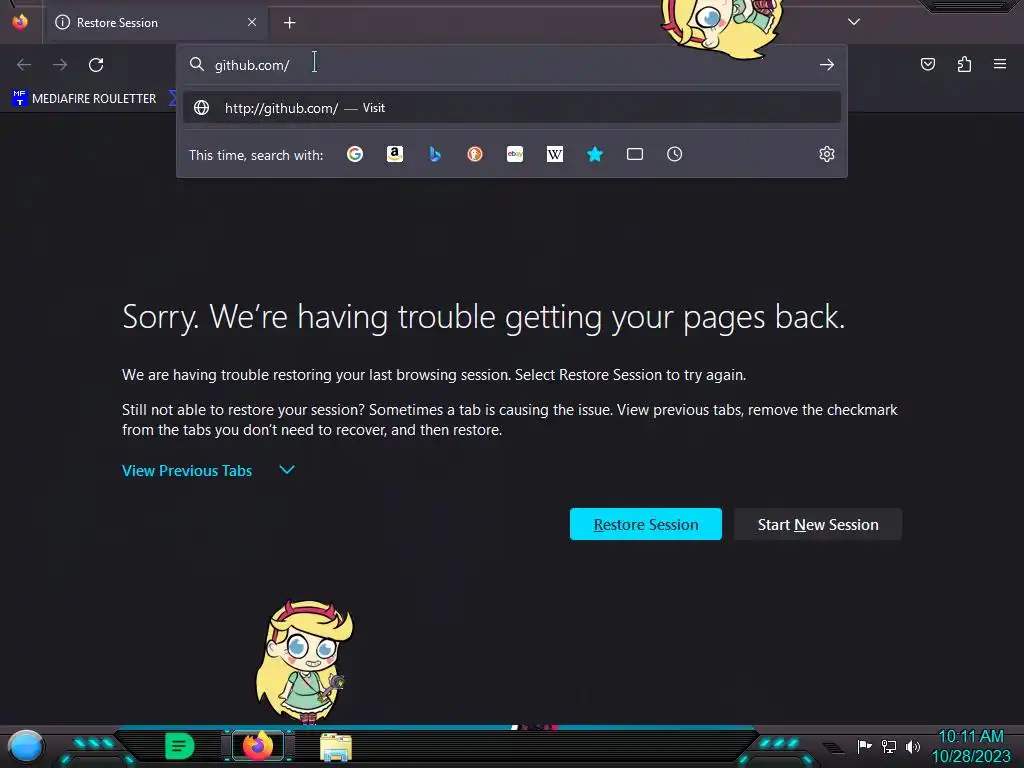This screenshot has width=1024, height=768.
Task: Open MEDIAFIRE ROULETTER bookmark
Action: pos(84,99)
